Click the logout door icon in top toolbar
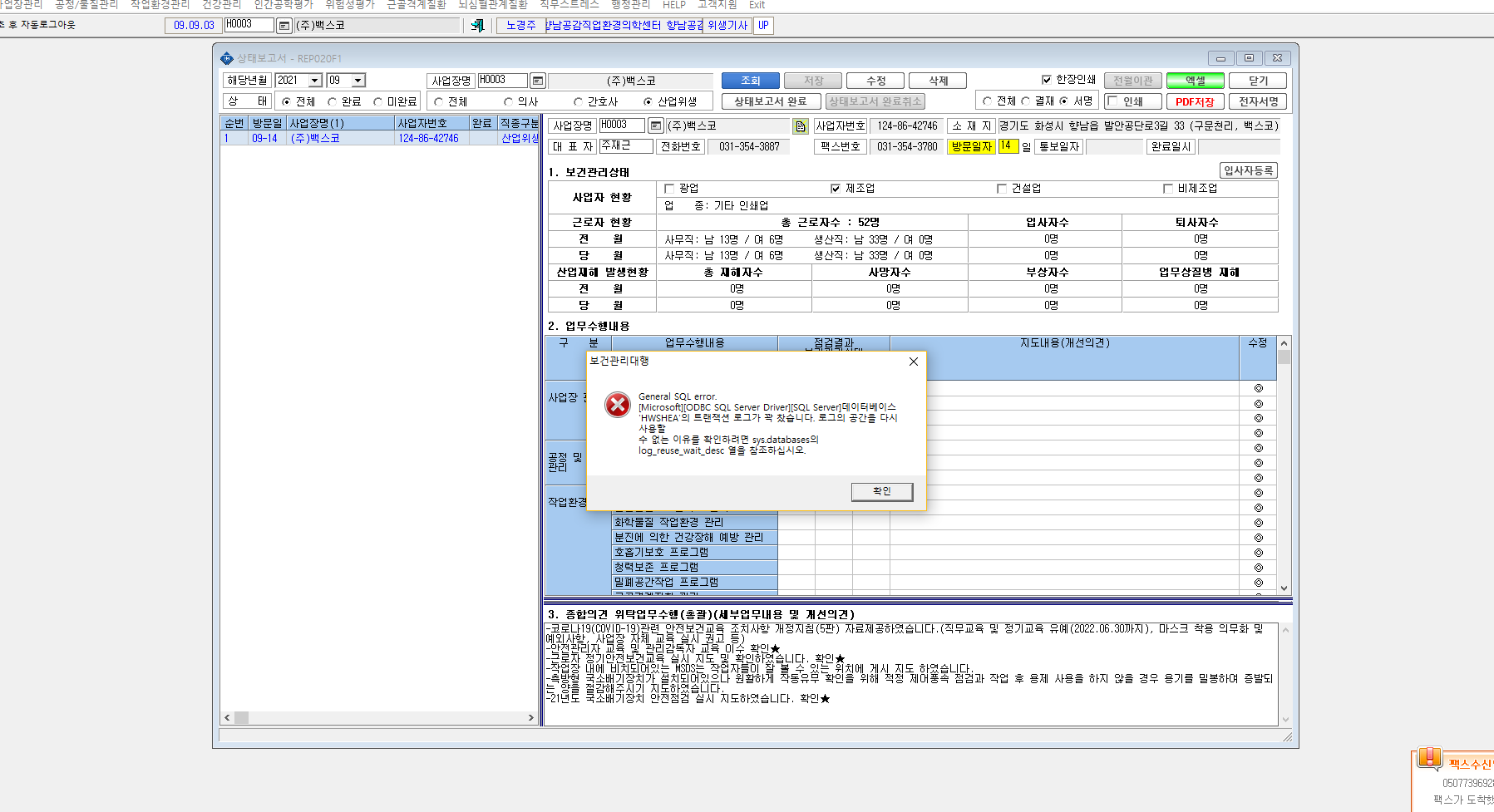Screen dimensions: 1494x812 [477, 25]
